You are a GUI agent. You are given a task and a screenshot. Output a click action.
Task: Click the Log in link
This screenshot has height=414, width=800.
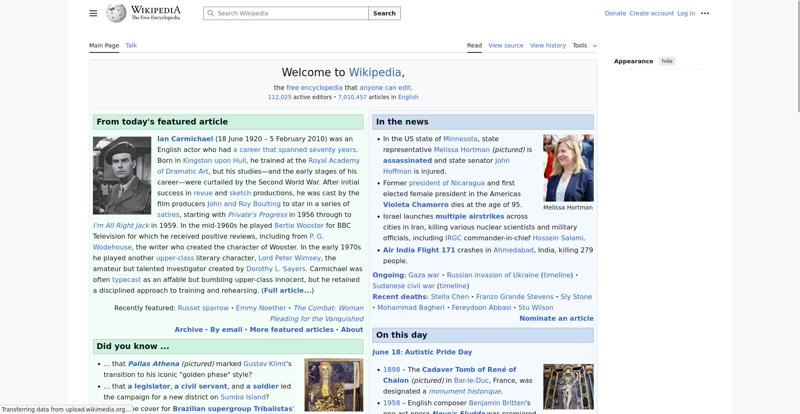686,13
